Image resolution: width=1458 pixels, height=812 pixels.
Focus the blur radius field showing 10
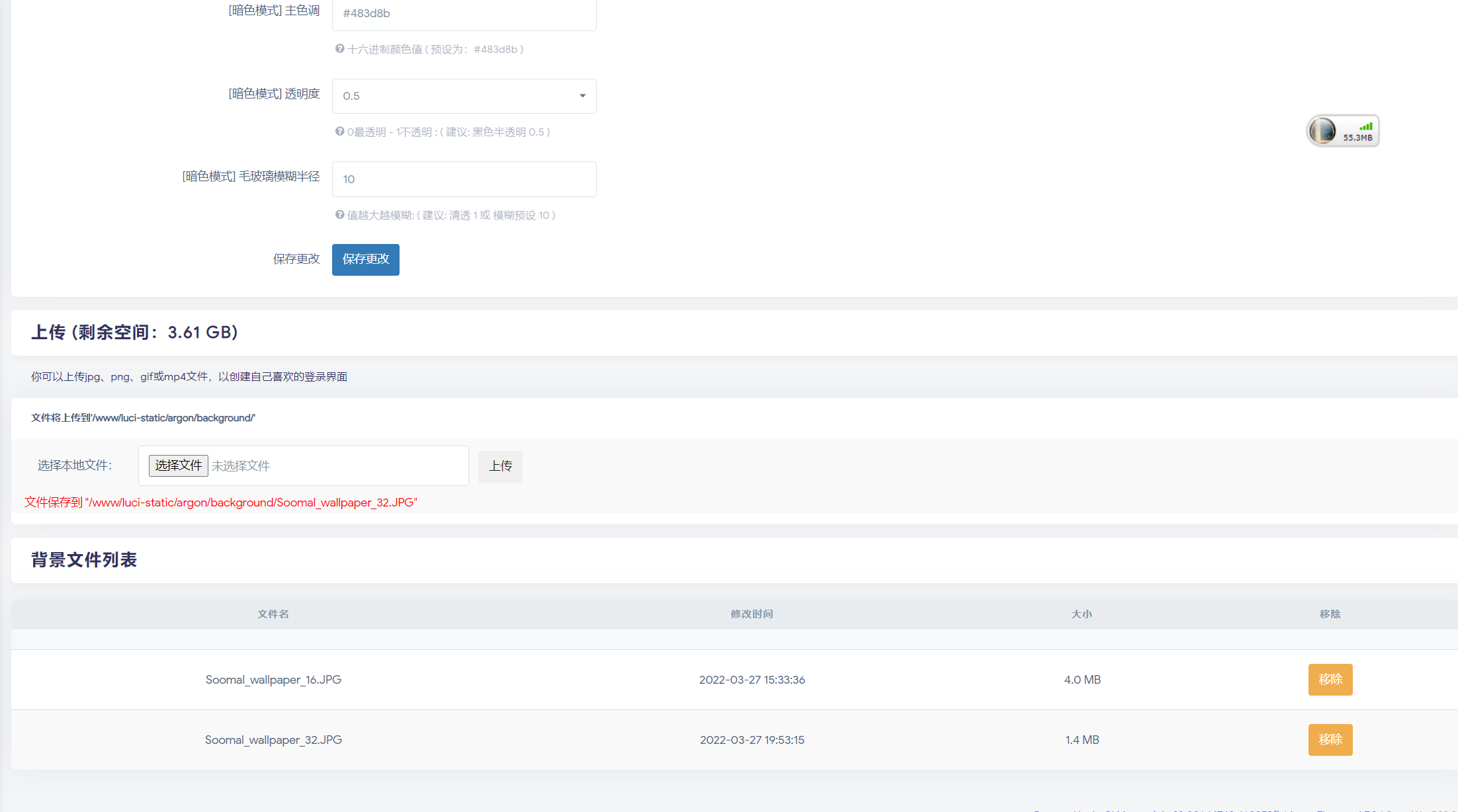point(464,179)
